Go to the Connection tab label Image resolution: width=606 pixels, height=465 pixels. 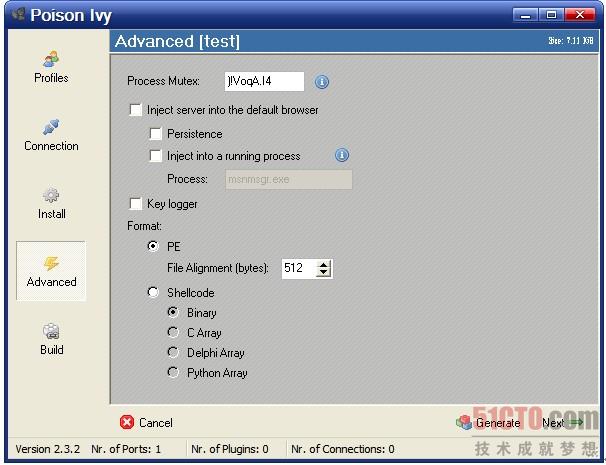(51, 146)
